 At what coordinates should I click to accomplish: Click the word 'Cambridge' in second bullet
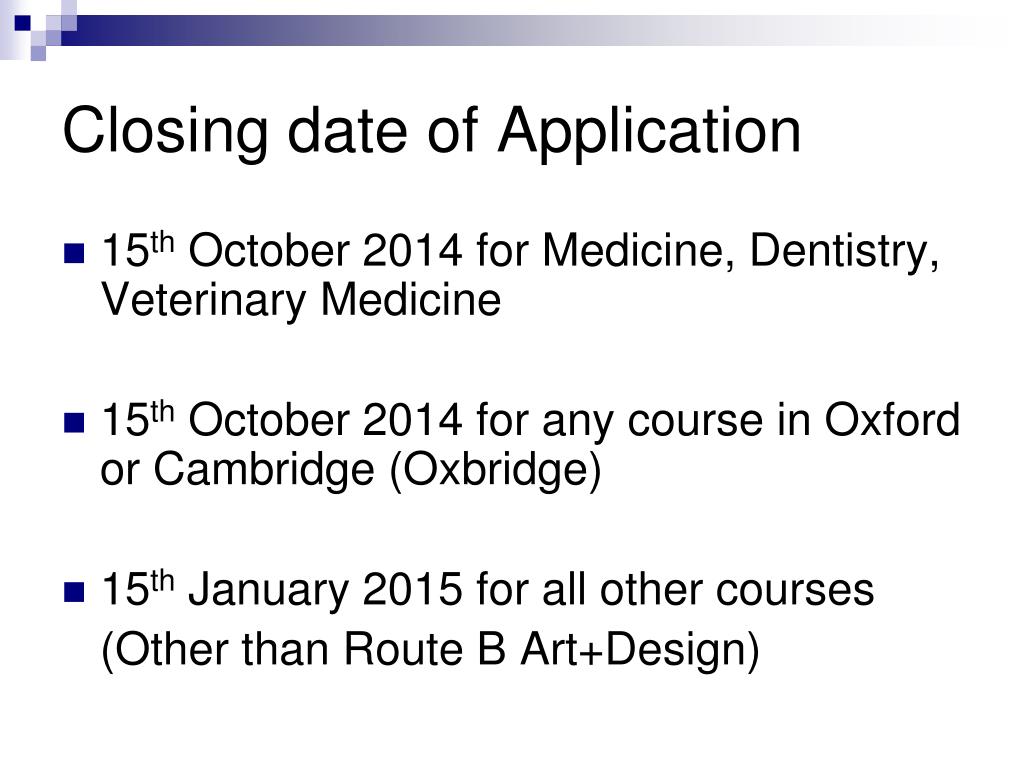pos(263,470)
